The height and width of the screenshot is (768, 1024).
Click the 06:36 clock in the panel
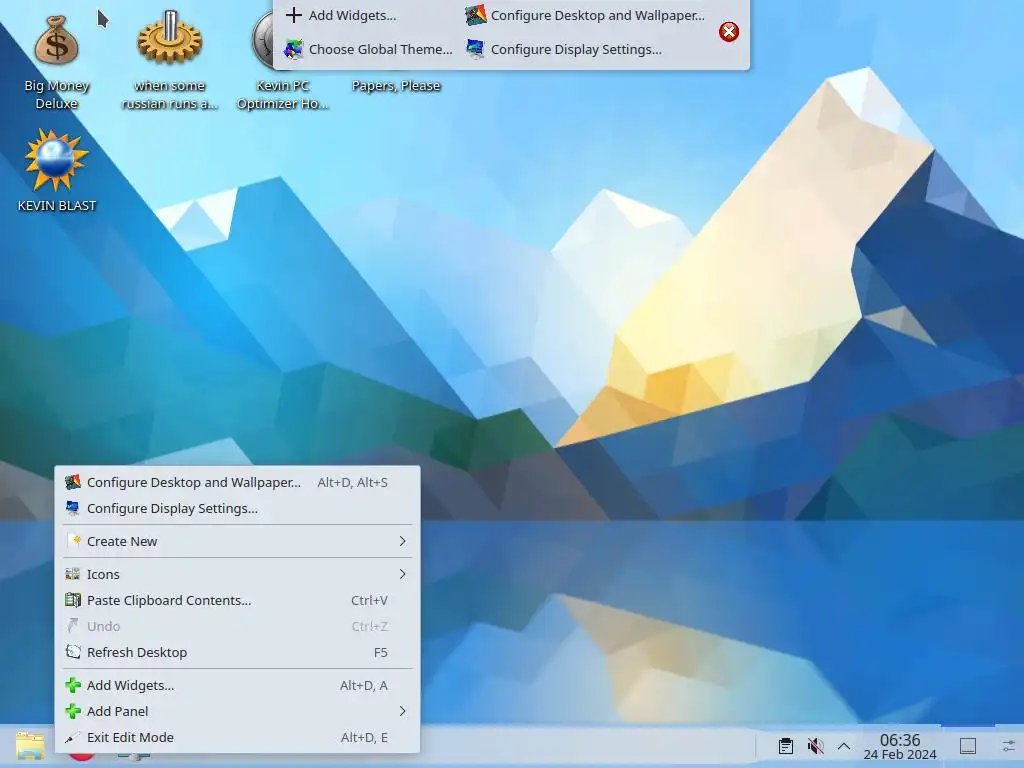(900, 746)
